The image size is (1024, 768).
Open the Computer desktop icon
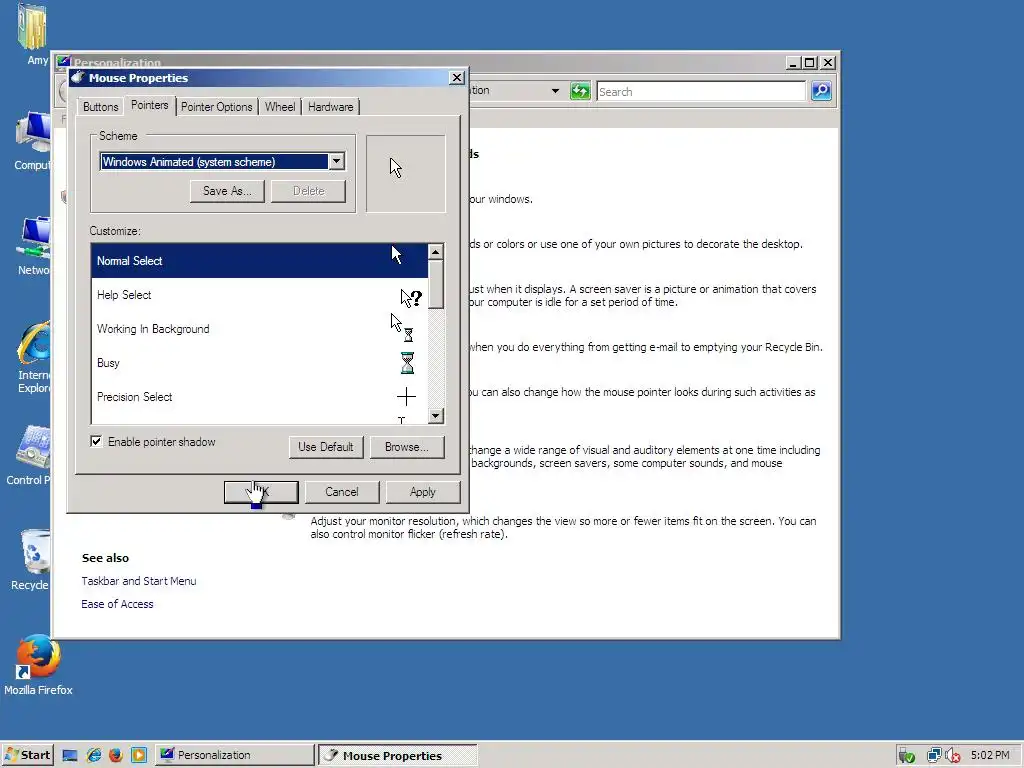(x=33, y=140)
